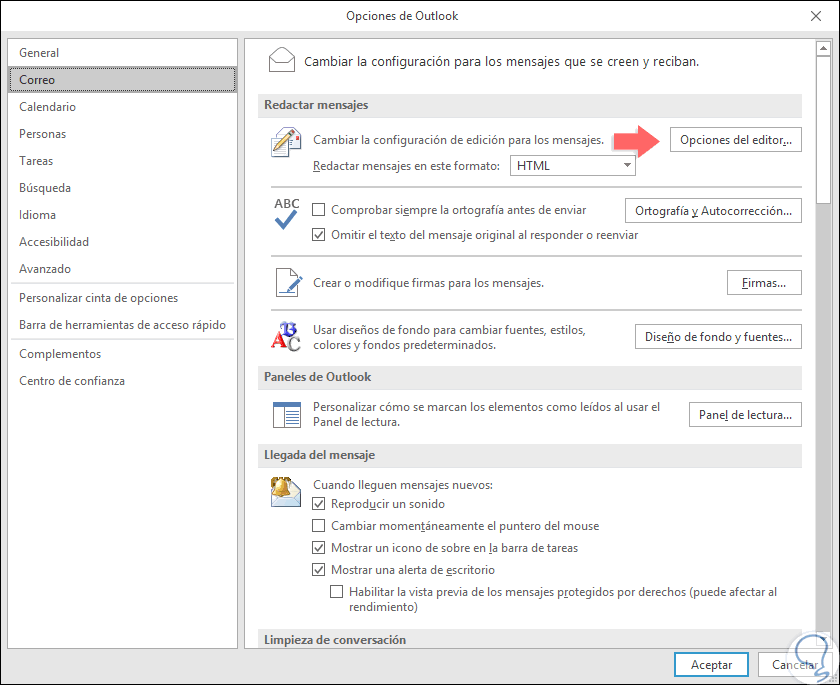Image resolution: width=840 pixels, height=685 pixels.
Task: Toggle 'Reproducir un sonido' checkbox
Action: coord(318,503)
